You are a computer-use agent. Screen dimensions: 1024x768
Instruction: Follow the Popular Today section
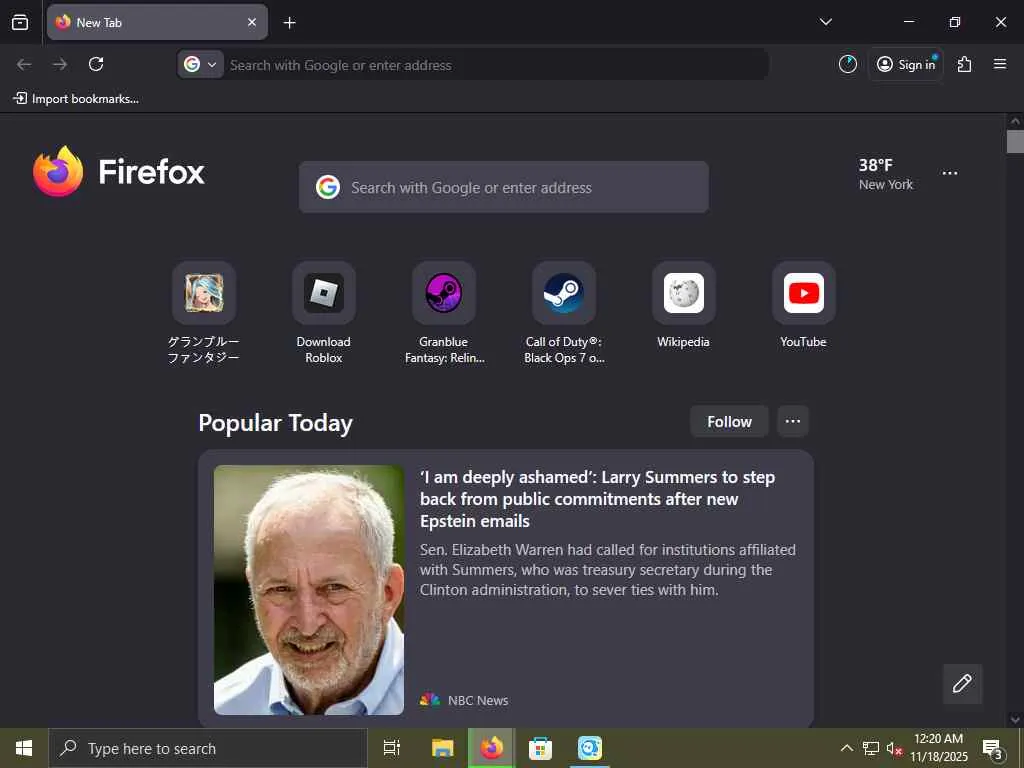[729, 421]
